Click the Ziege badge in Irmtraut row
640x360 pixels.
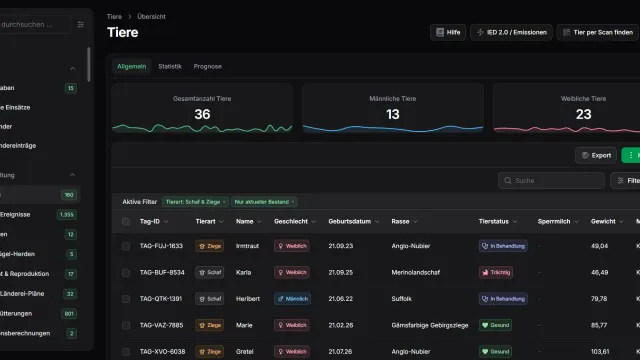coord(209,246)
